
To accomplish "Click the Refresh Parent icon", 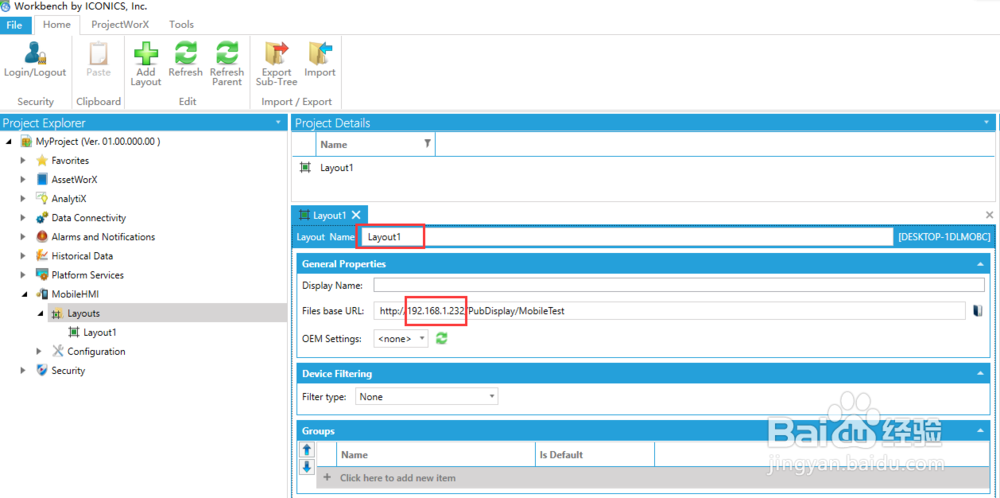I will [226, 53].
